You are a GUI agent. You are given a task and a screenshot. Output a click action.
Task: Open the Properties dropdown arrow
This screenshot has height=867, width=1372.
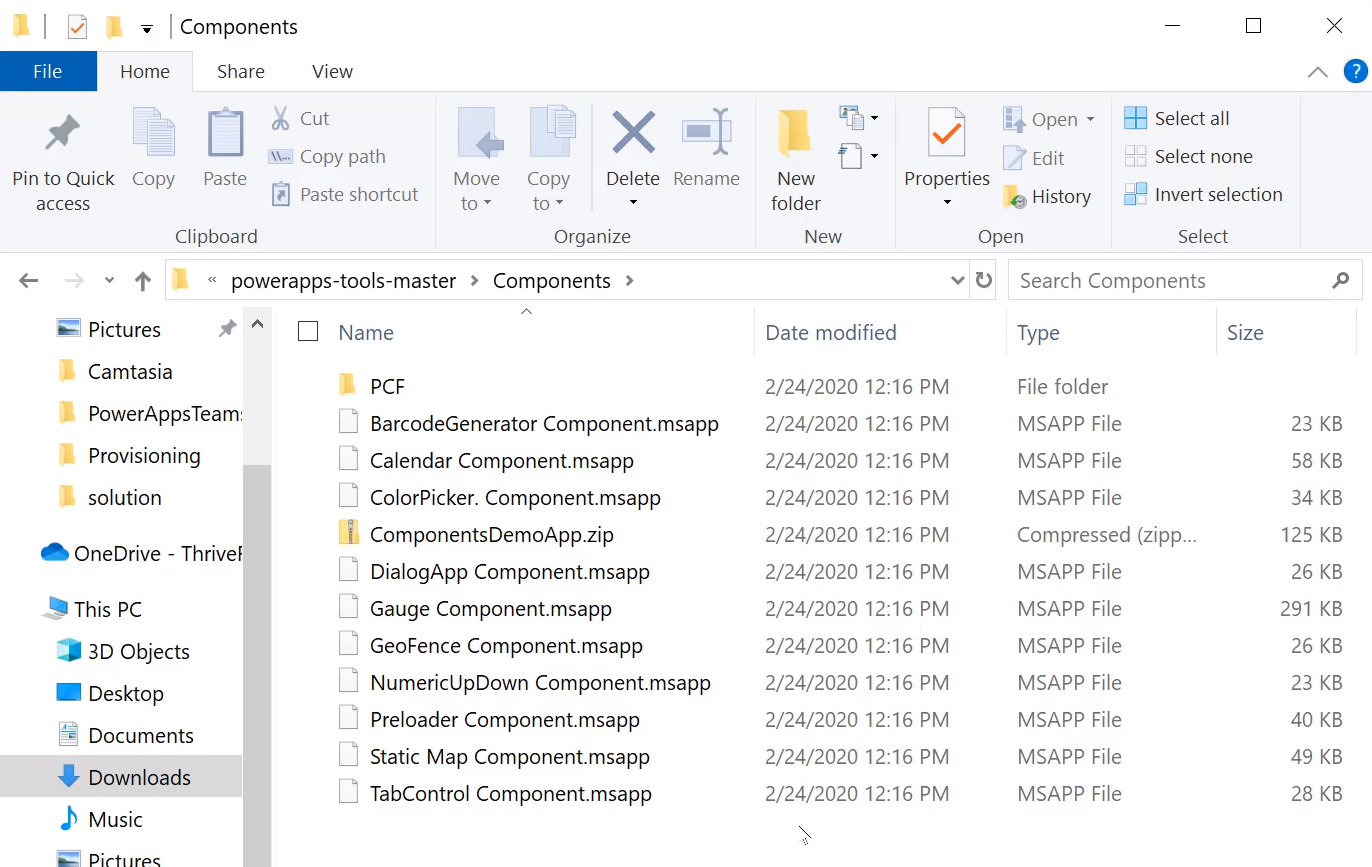(947, 203)
